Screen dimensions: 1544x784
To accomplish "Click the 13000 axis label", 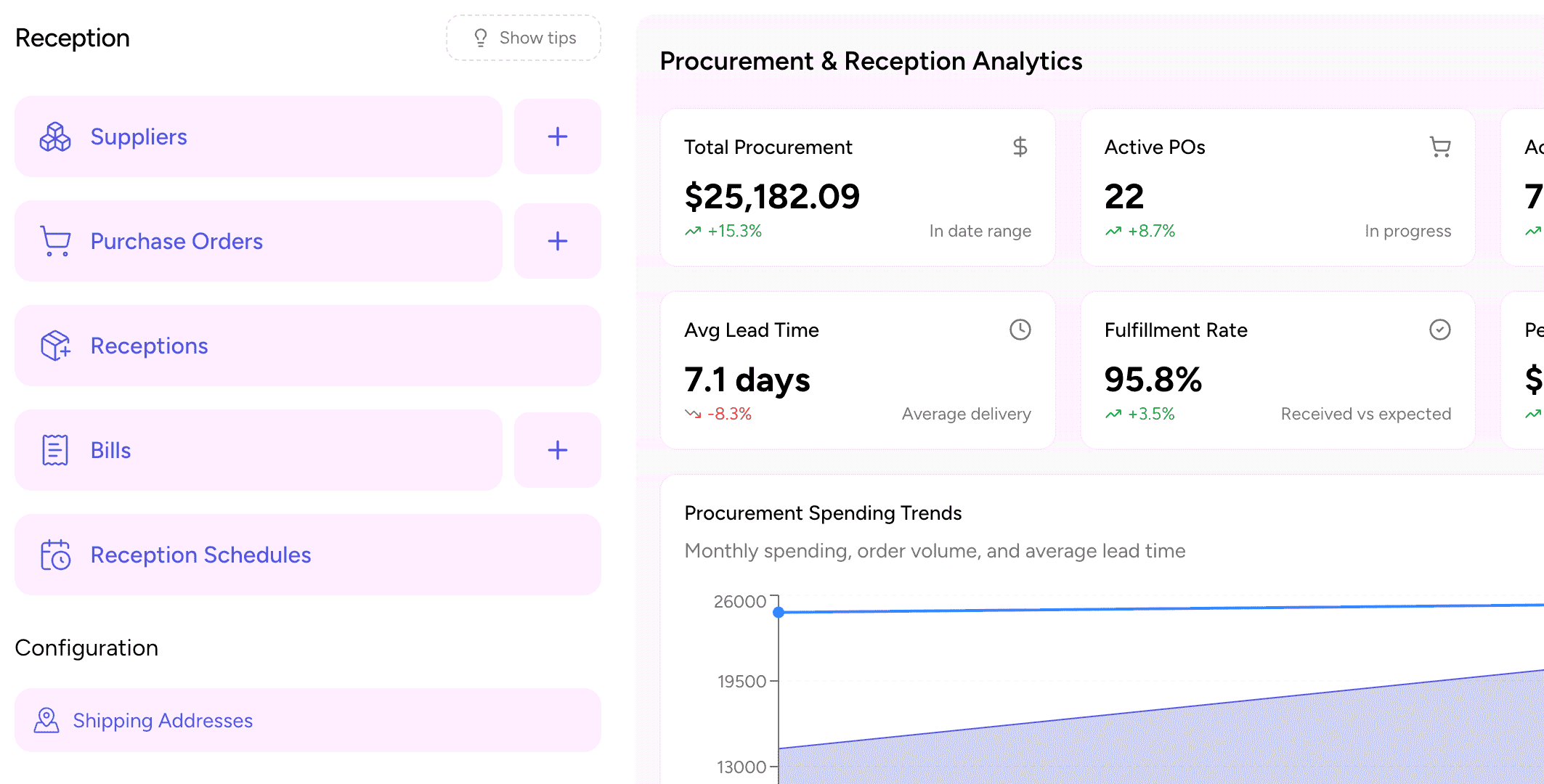I will (741, 767).
